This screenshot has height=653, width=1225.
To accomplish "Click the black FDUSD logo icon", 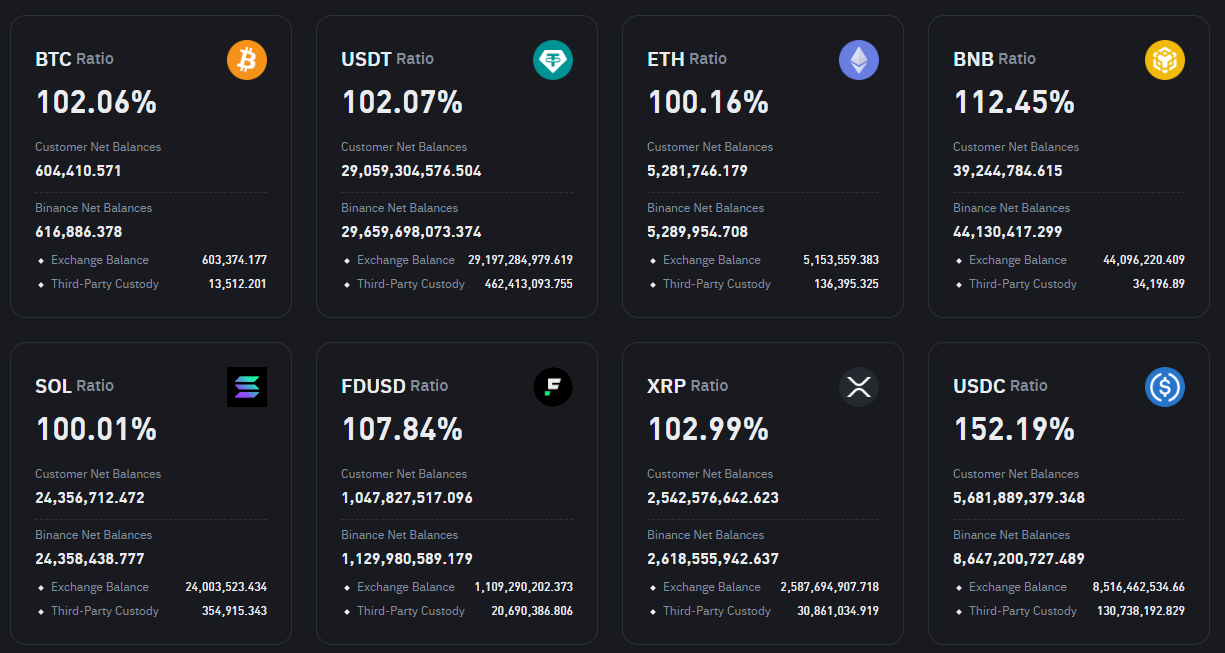I will click(553, 388).
